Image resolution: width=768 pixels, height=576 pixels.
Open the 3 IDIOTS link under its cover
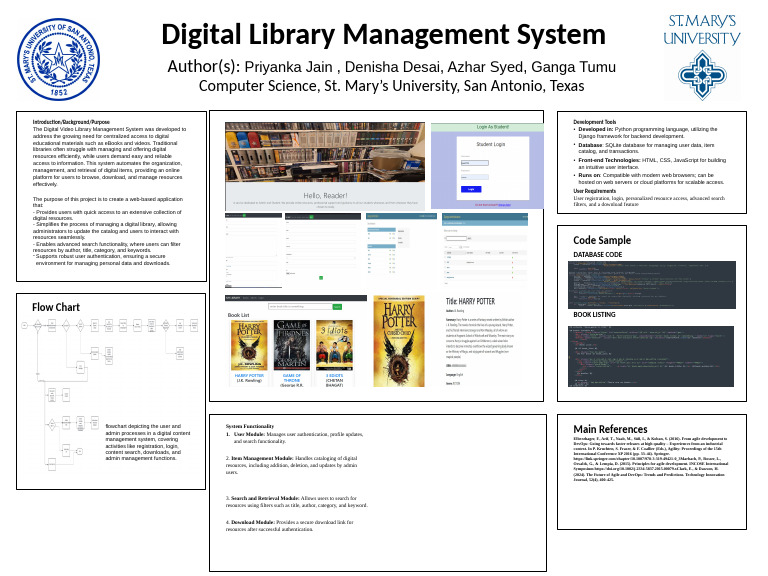pos(335,375)
